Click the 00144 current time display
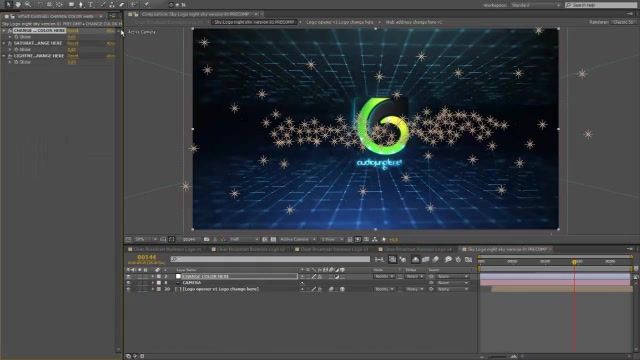The height and width of the screenshot is (360, 640). tap(147, 257)
